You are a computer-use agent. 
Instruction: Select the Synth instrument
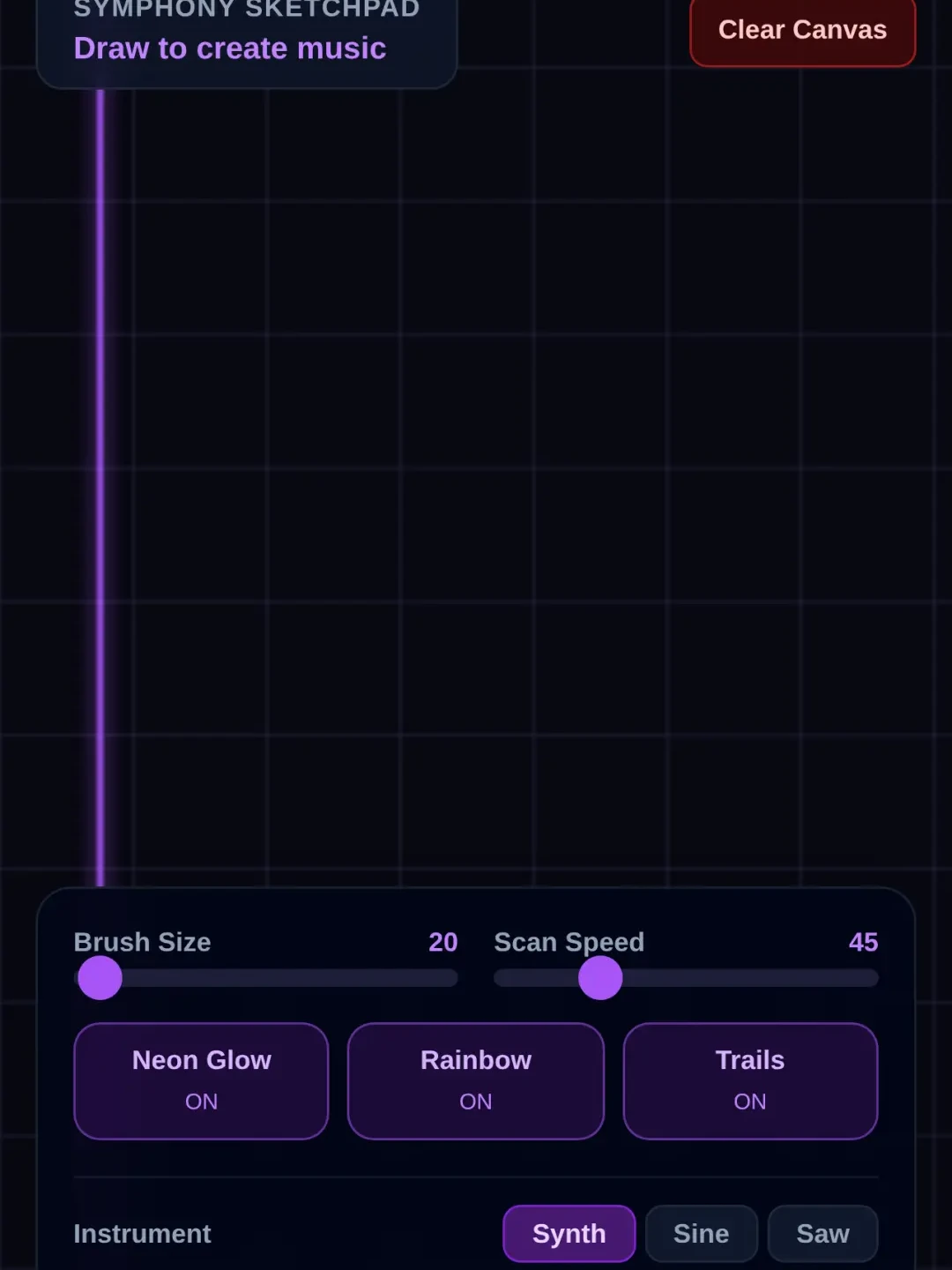pyautogui.click(x=569, y=1233)
